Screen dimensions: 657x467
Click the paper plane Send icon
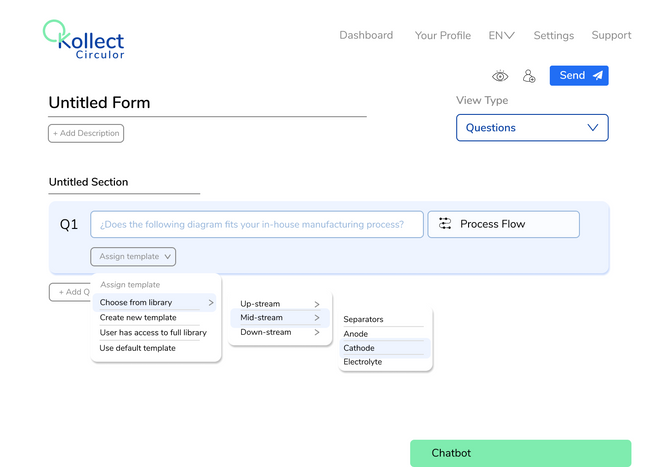tap(597, 76)
